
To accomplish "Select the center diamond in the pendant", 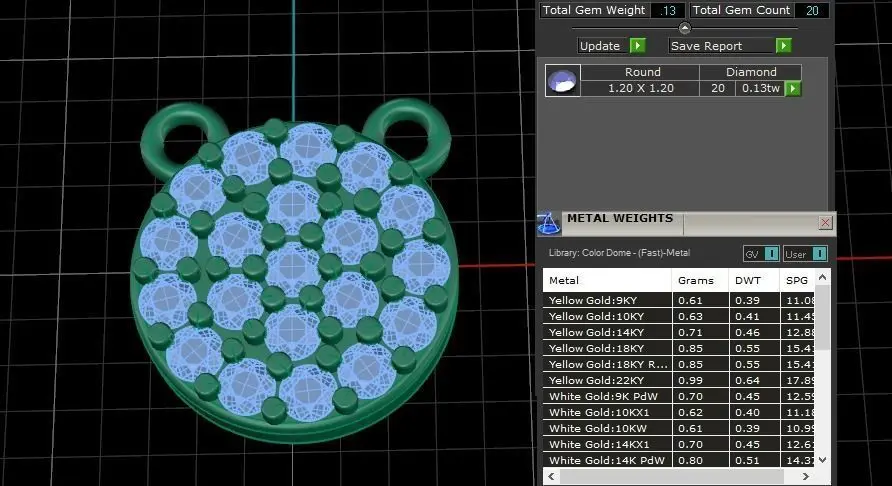I will [292, 269].
